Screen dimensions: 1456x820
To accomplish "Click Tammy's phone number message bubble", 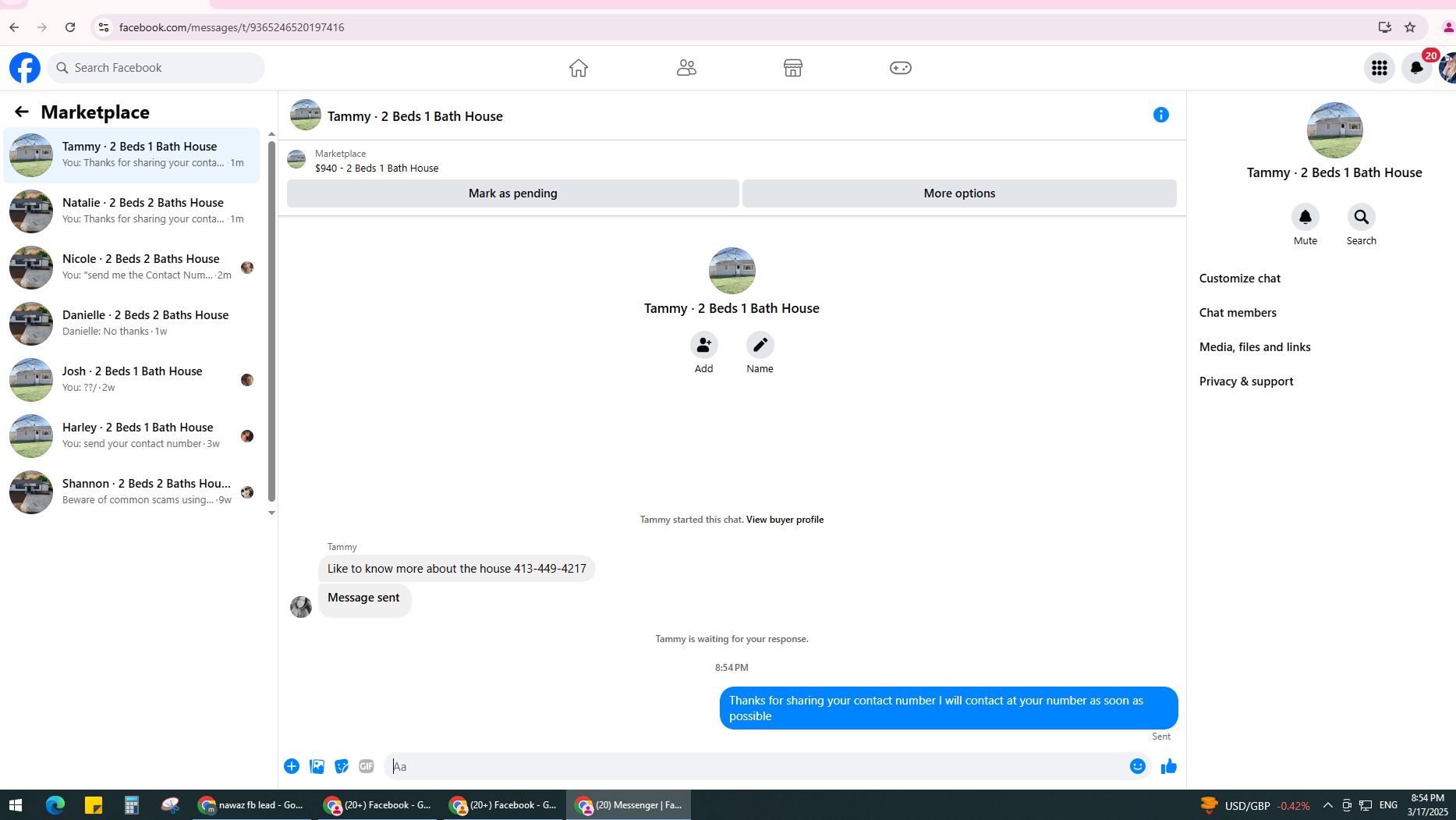I will 456,569.
